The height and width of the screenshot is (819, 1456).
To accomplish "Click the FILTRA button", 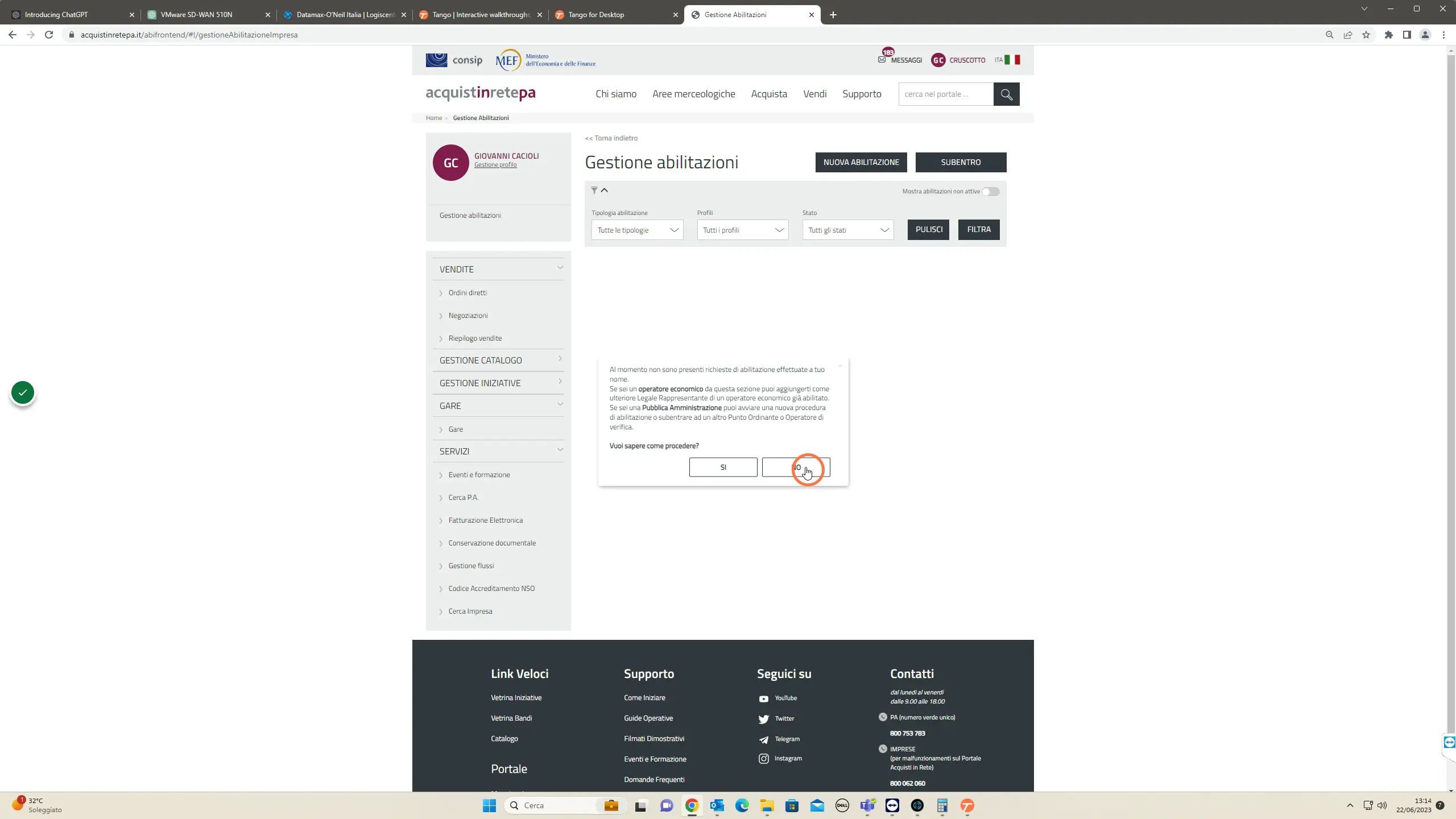I will pos(979,230).
